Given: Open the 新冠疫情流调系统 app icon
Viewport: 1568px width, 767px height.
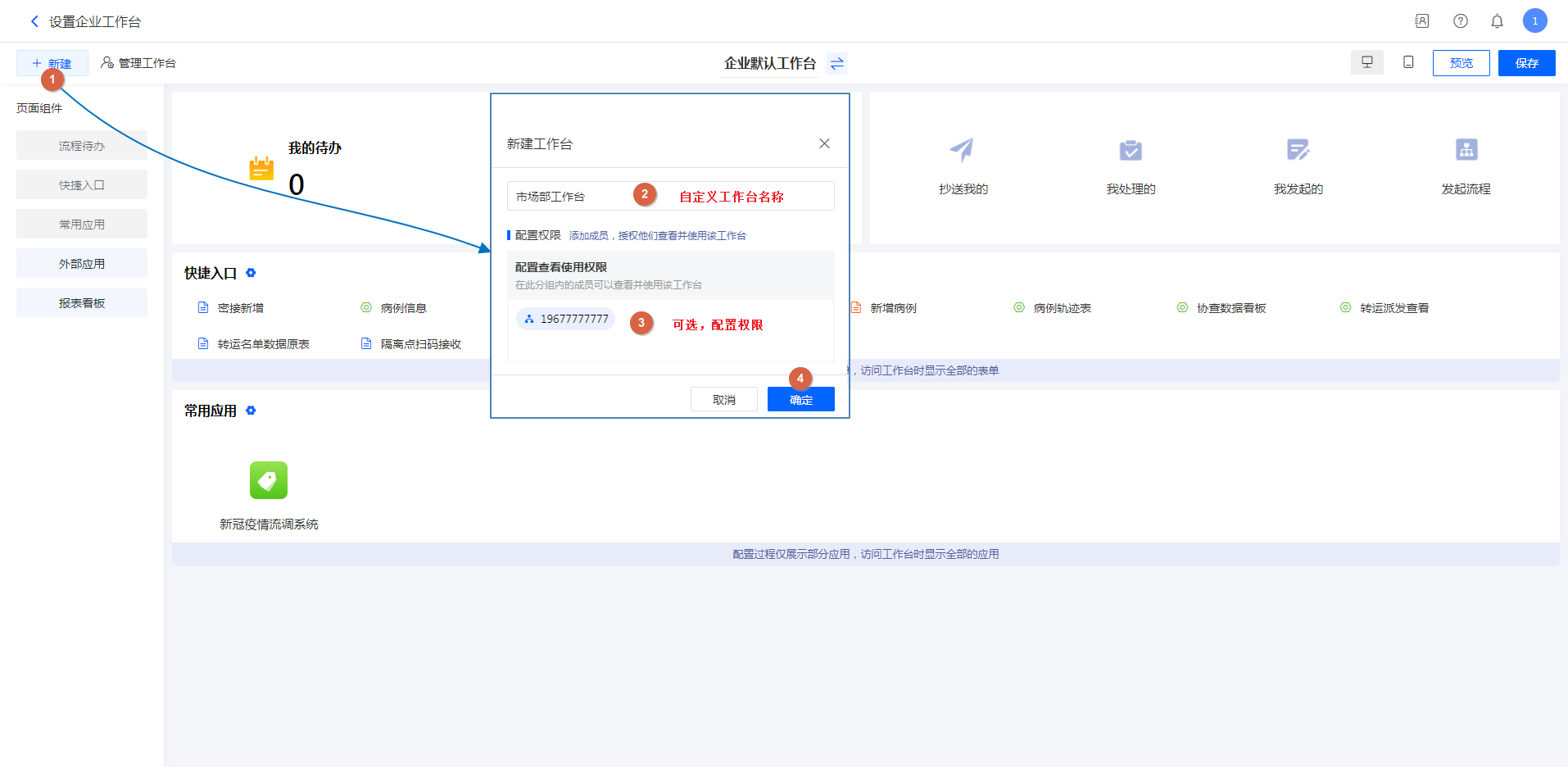Looking at the screenshot, I should pos(269,480).
